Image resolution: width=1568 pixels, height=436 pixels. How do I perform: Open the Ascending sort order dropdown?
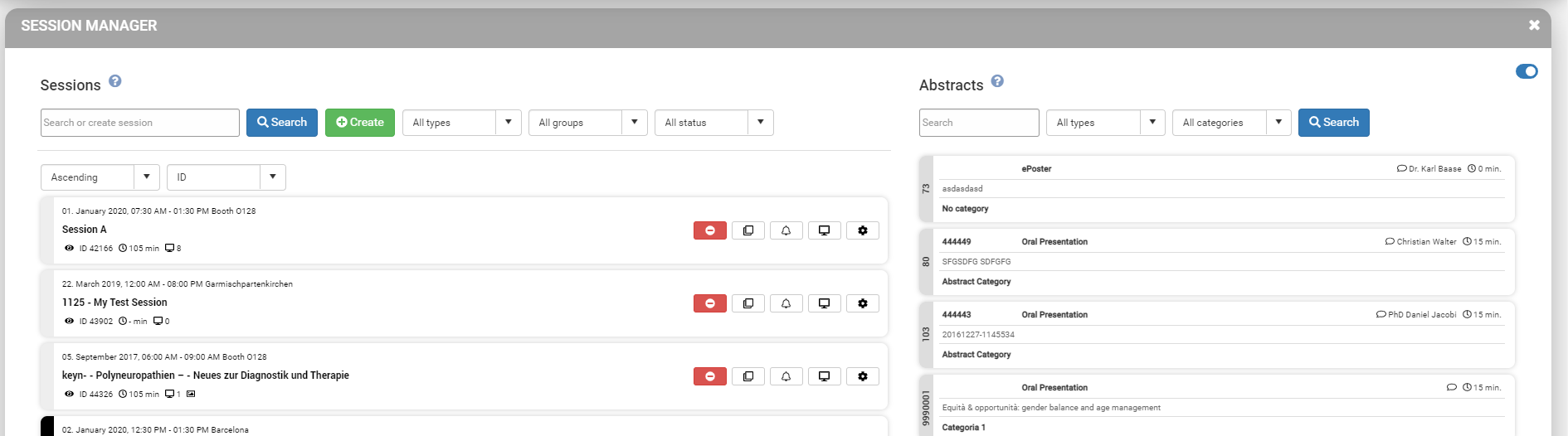(100, 177)
